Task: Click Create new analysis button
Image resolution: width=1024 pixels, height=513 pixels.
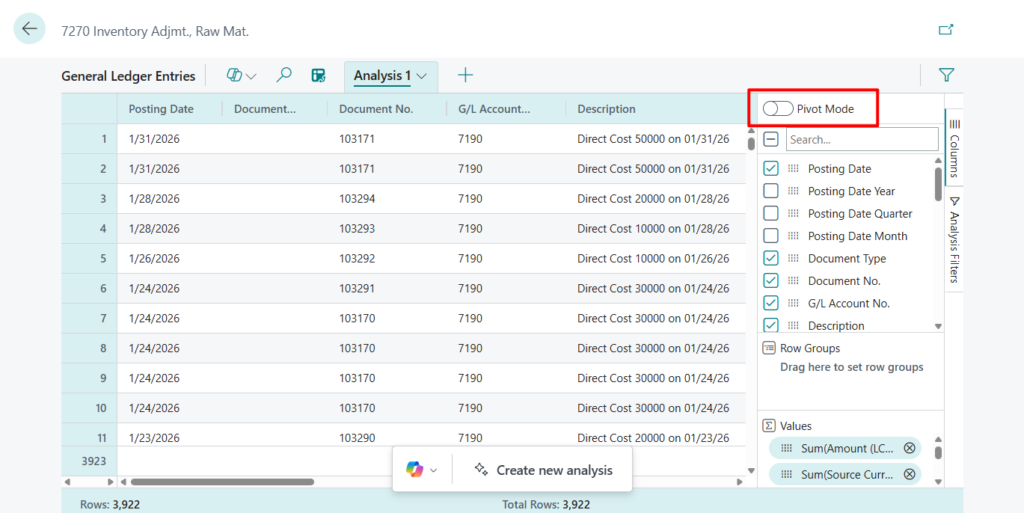Action: [543, 470]
